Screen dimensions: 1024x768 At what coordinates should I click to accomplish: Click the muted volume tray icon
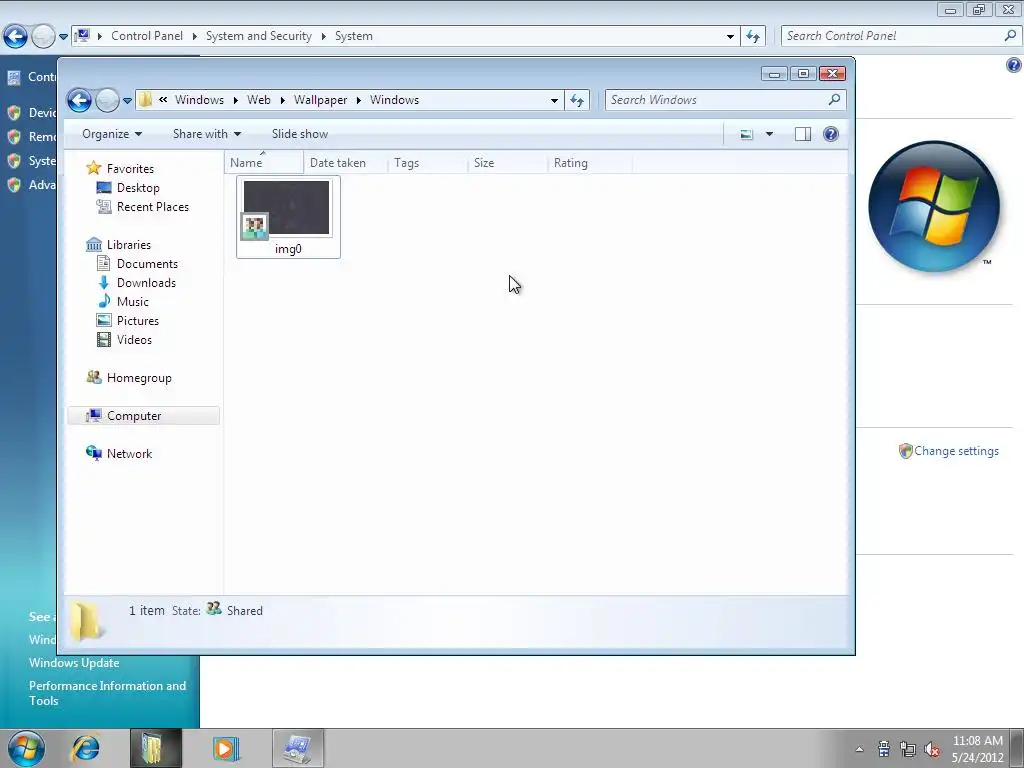tap(932, 749)
